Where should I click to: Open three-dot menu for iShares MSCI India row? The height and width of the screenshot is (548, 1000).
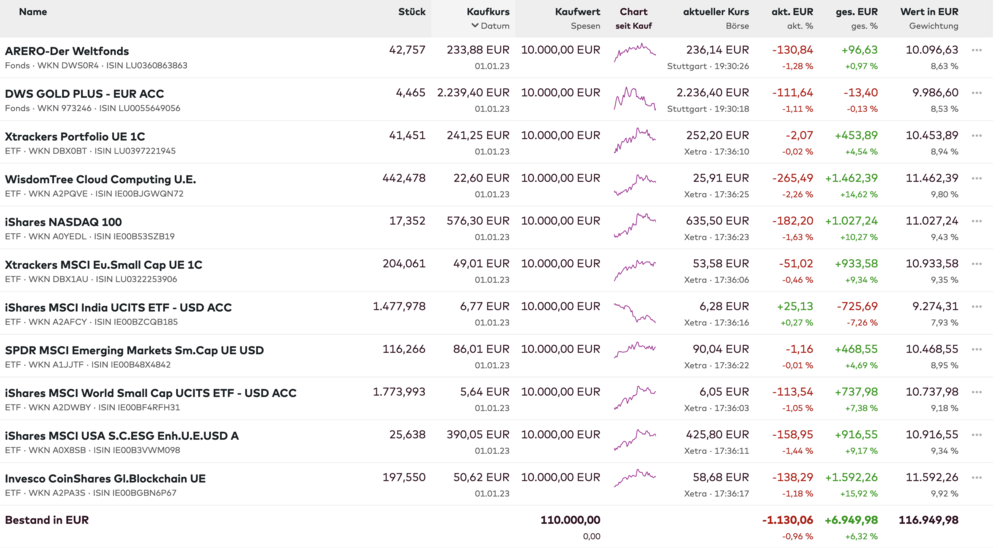tap(977, 307)
